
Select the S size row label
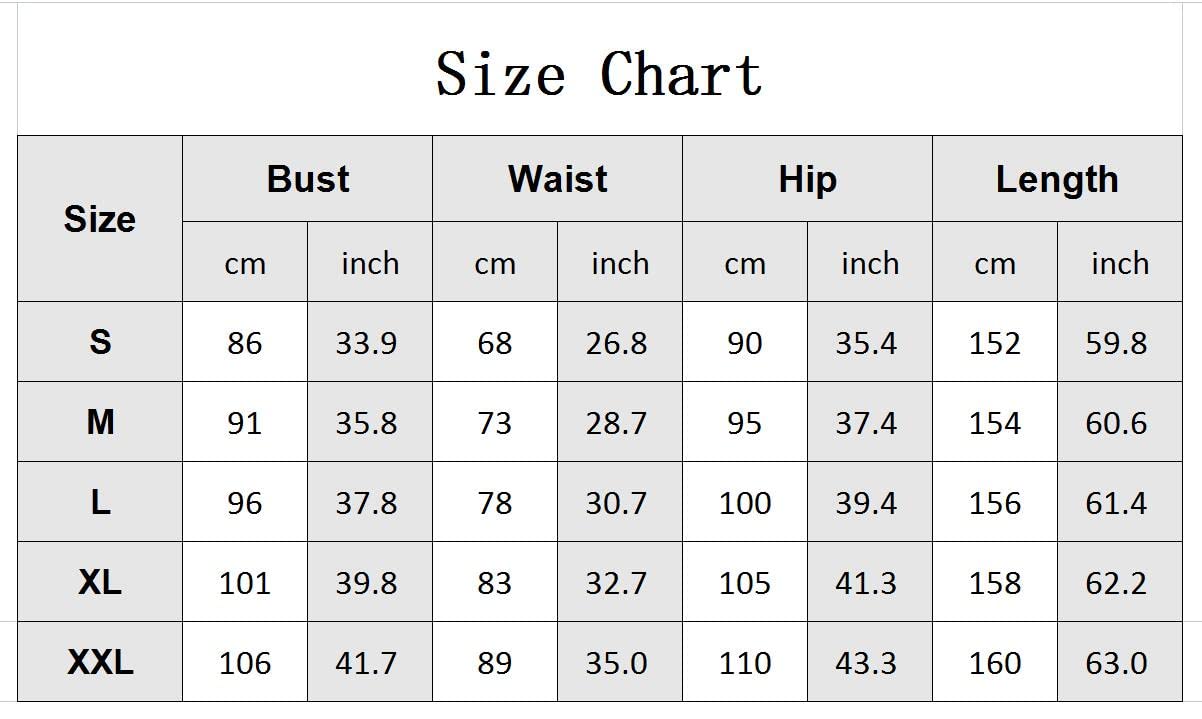tap(100, 342)
